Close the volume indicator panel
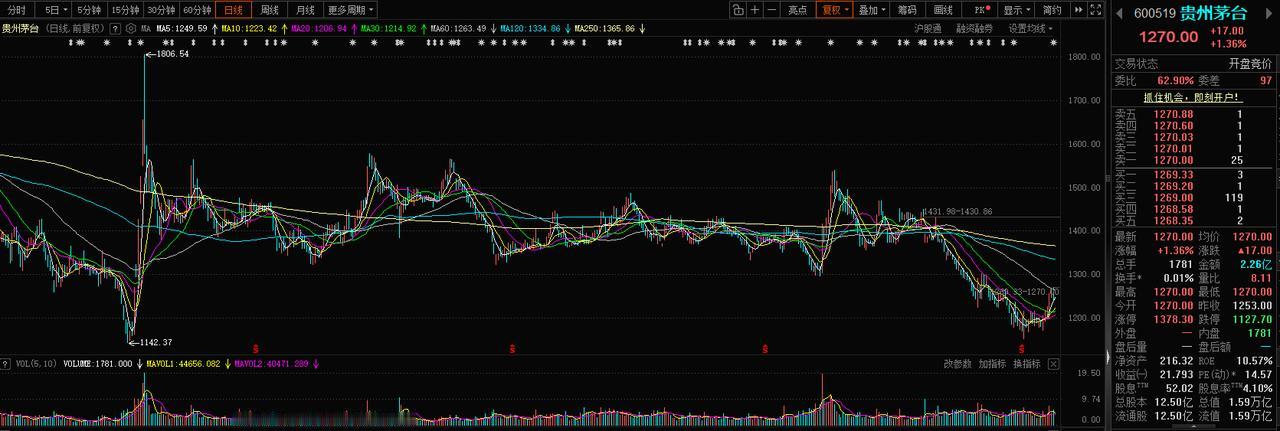Image resolution: width=1280 pixels, height=431 pixels. [1052, 364]
